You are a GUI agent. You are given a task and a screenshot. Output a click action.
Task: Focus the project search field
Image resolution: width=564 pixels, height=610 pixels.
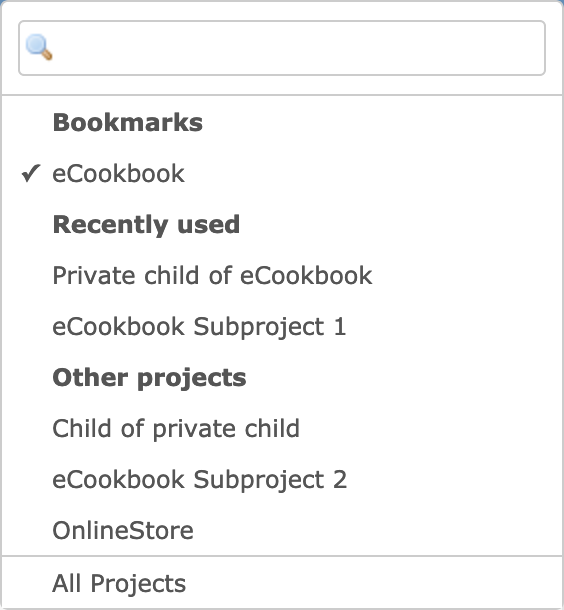coord(282,48)
